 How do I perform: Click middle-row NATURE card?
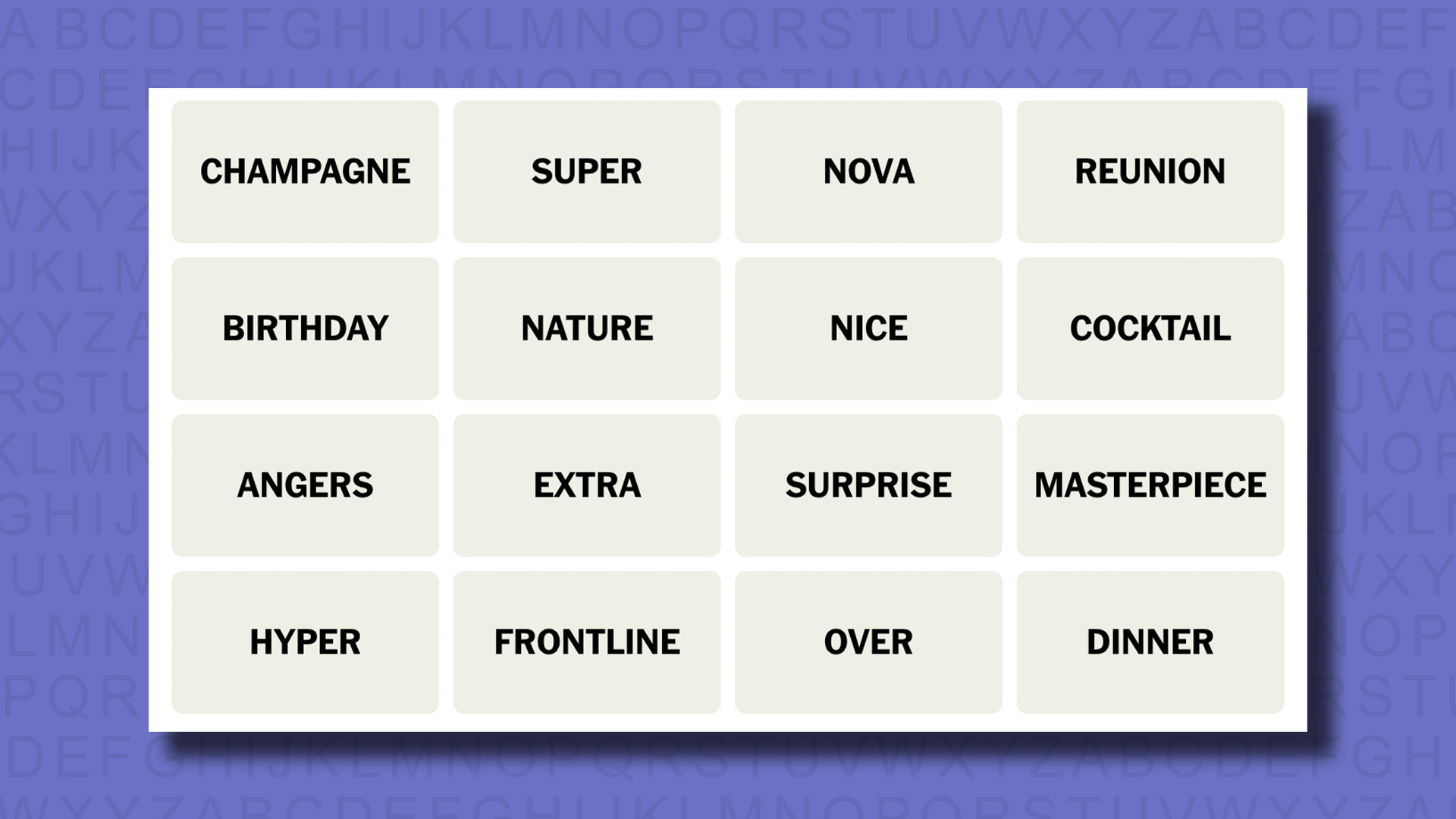coord(587,328)
